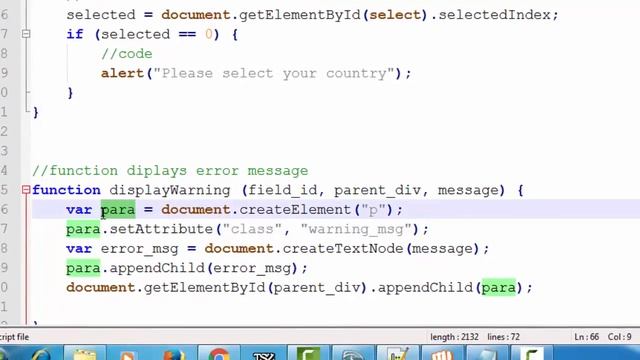Open the Firefox taskbar icon
640x360 pixels.
(x=174, y=354)
